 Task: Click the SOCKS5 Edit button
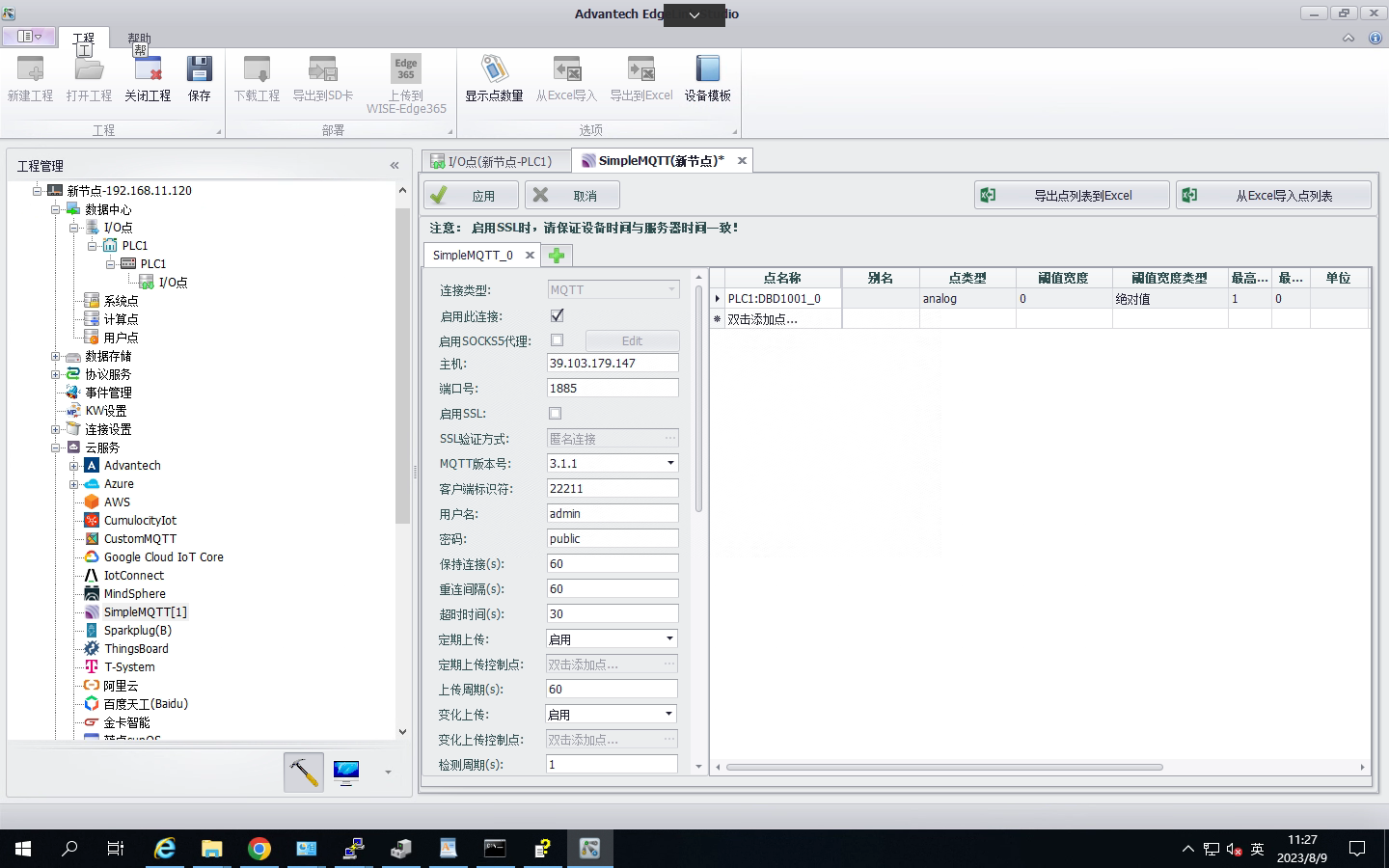632,340
